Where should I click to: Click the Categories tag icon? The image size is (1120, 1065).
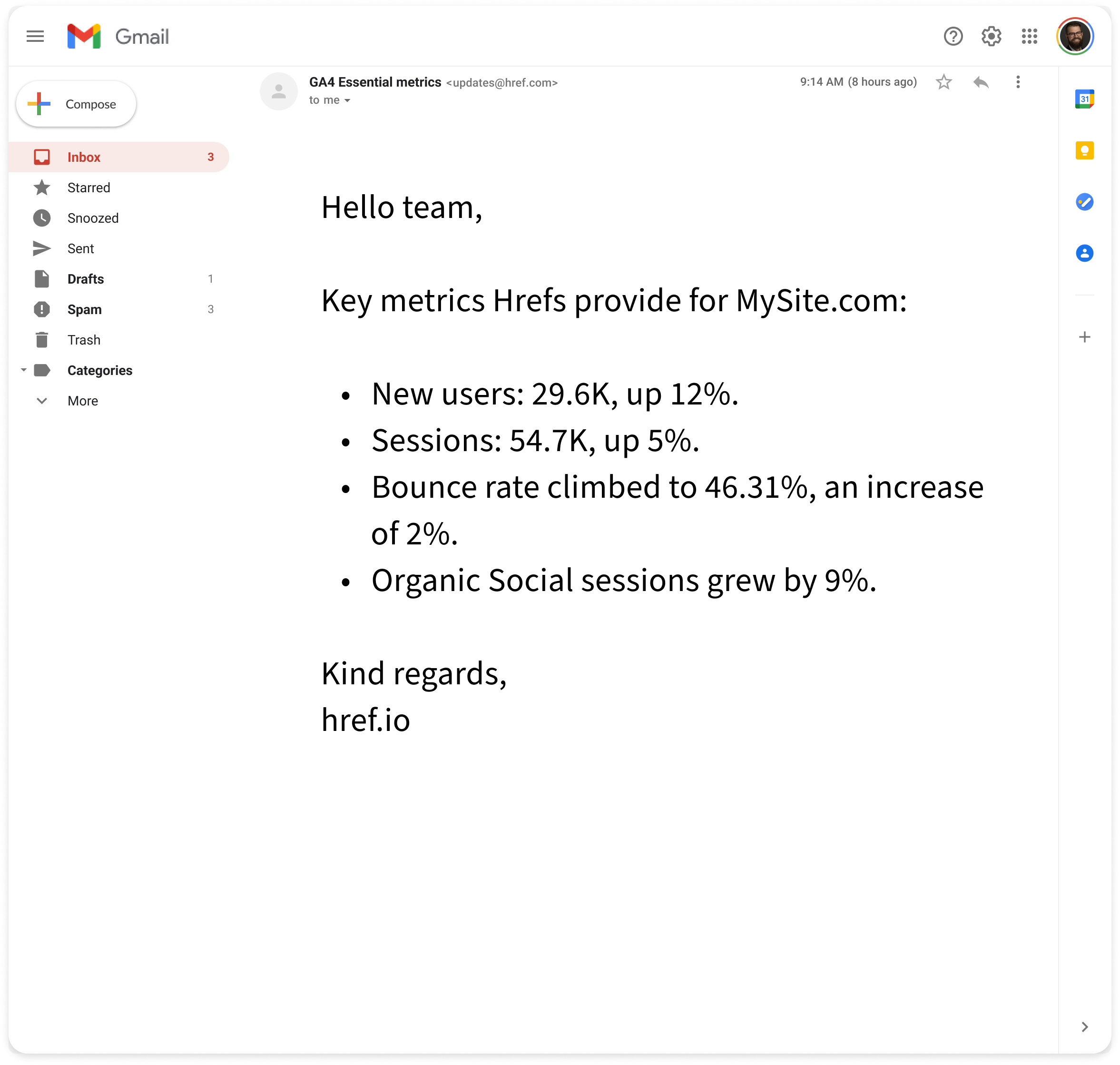[41, 370]
